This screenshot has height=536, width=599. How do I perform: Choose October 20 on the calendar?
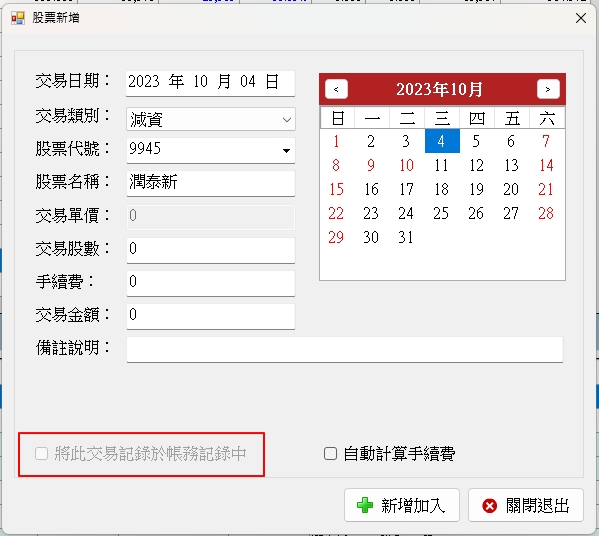pos(512,189)
